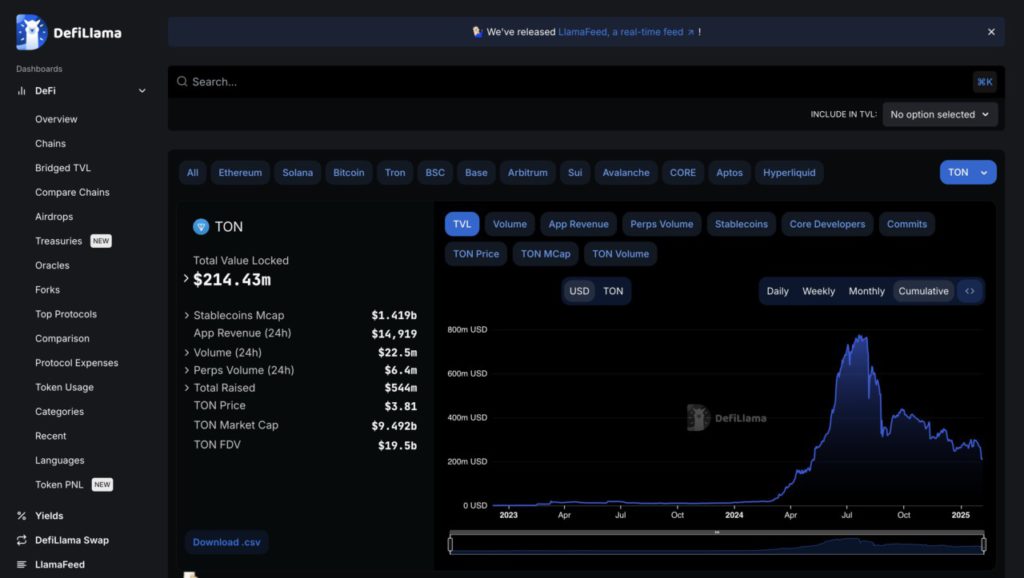The image size is (1024, 578).
Task: Select Daily chart grouping
Action: pyautogui.click(x=777, y=291)
